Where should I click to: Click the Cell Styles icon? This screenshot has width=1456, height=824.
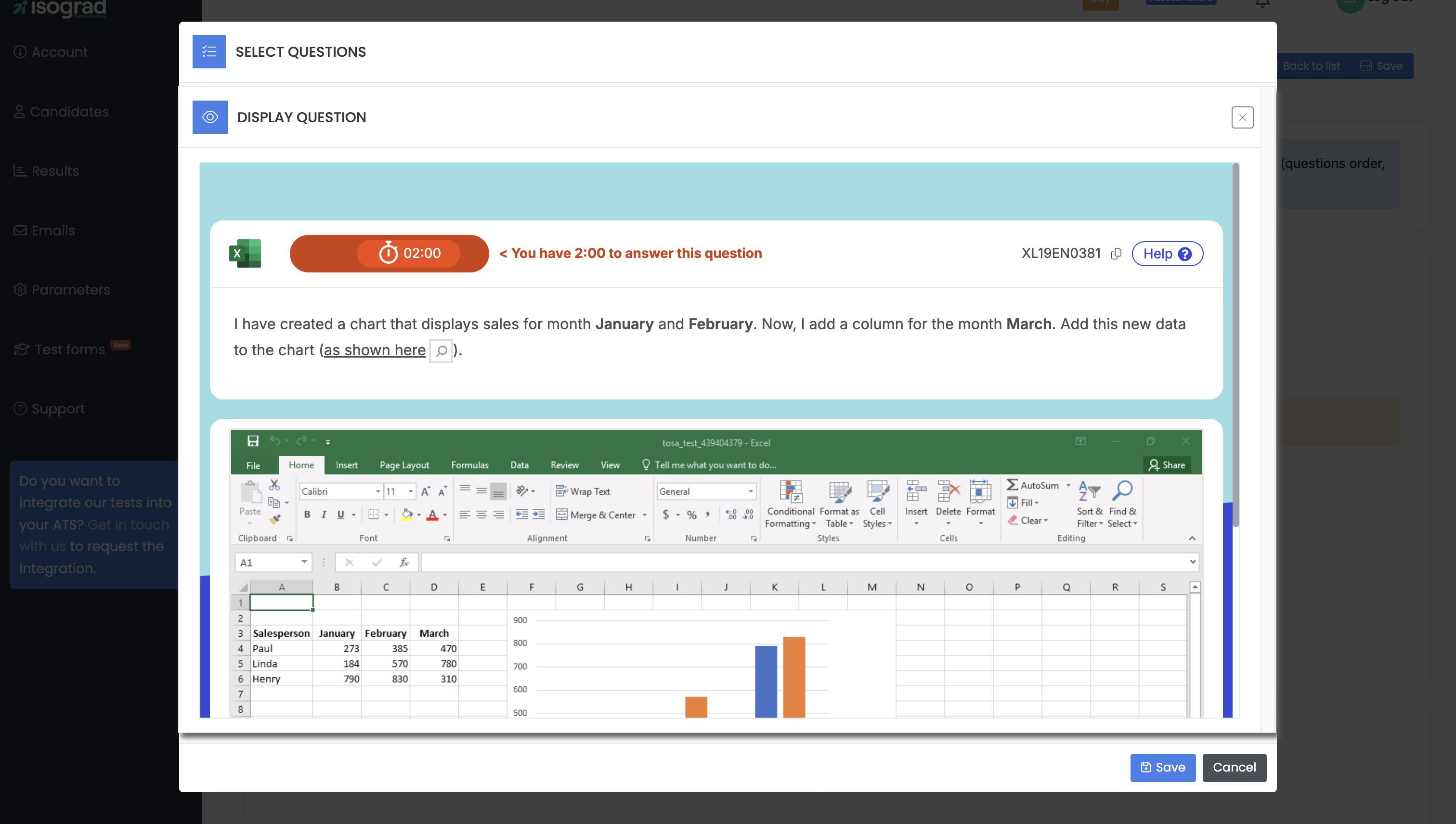point(877,491)
